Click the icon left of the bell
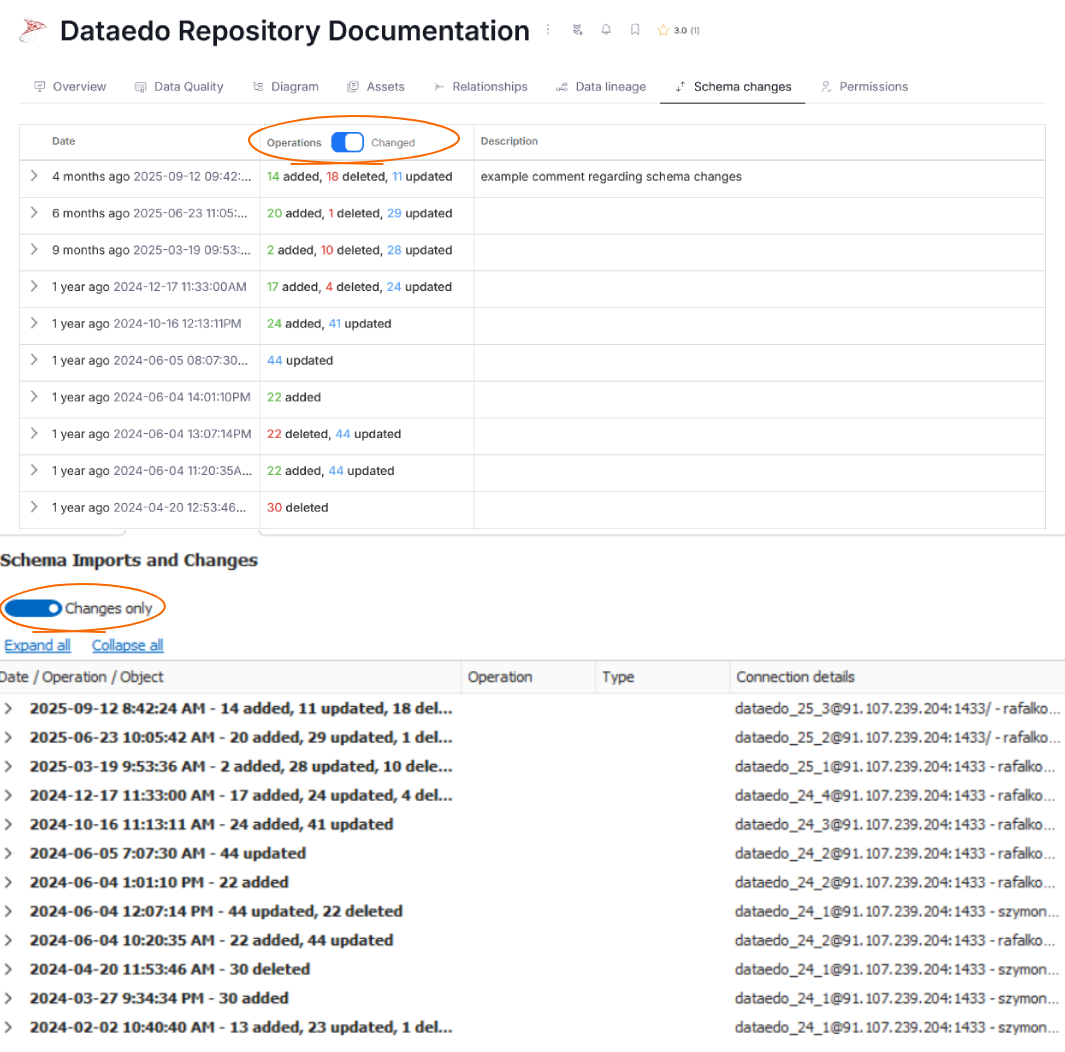The height and width of the screenshot is (1052, 1065). (577, 30)
